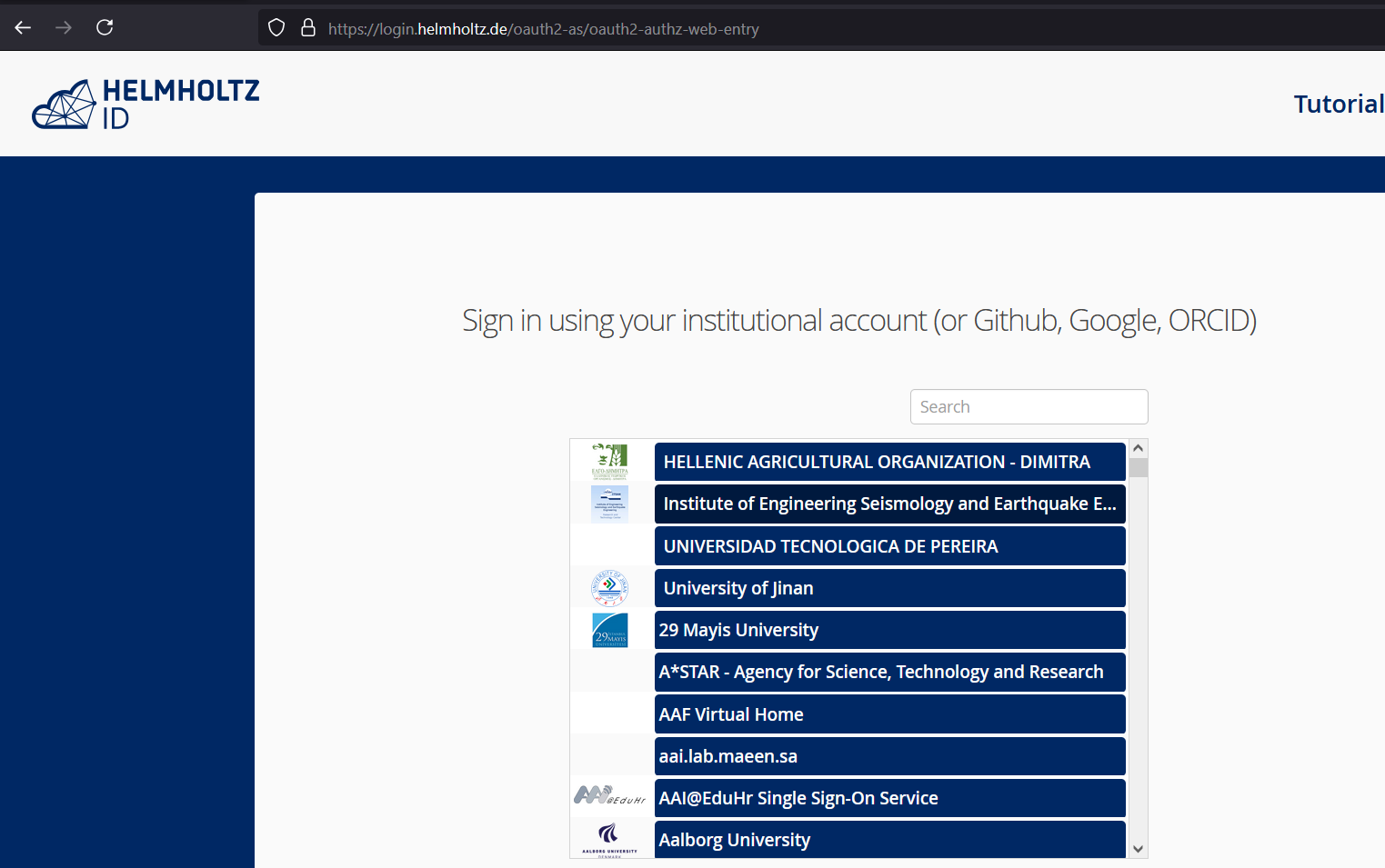Focus the institution Search field
1385x868 pixels.
1029,406
